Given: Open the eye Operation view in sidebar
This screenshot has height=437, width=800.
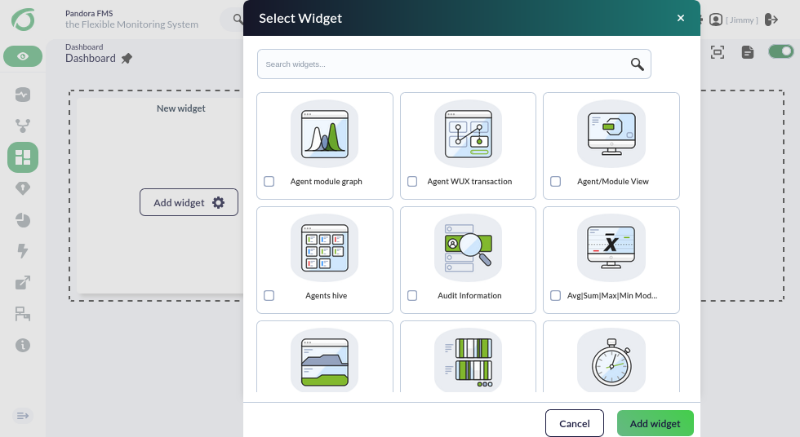Looking at the screenshot, I should coord(23,56).
